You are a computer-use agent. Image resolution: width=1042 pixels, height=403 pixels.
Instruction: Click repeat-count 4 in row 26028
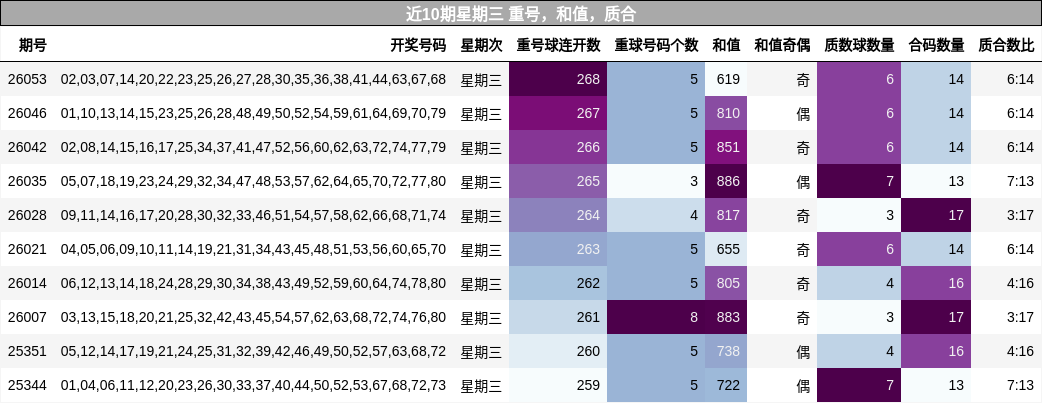(x=656, y=215)
